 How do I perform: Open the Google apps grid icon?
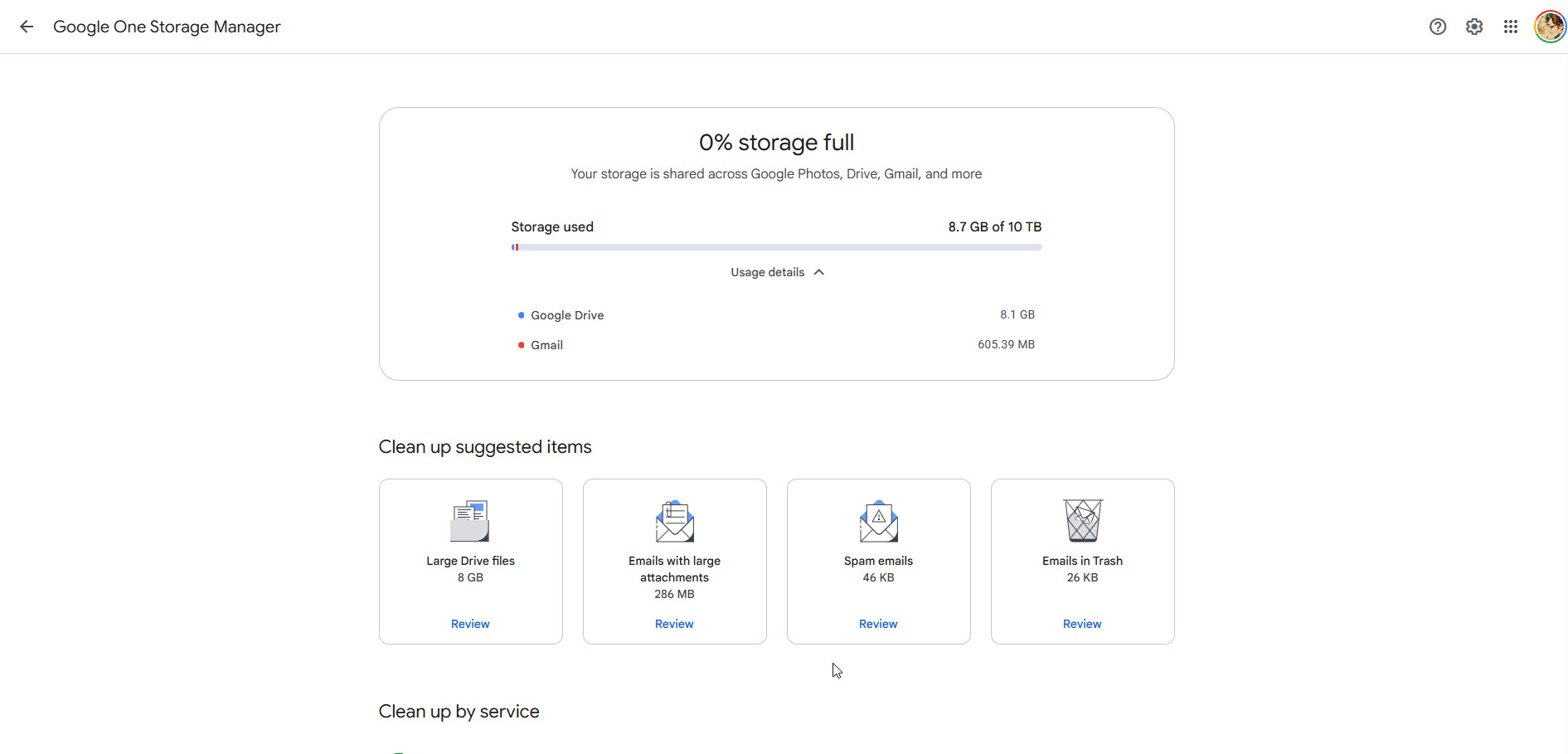[1511, 27]
